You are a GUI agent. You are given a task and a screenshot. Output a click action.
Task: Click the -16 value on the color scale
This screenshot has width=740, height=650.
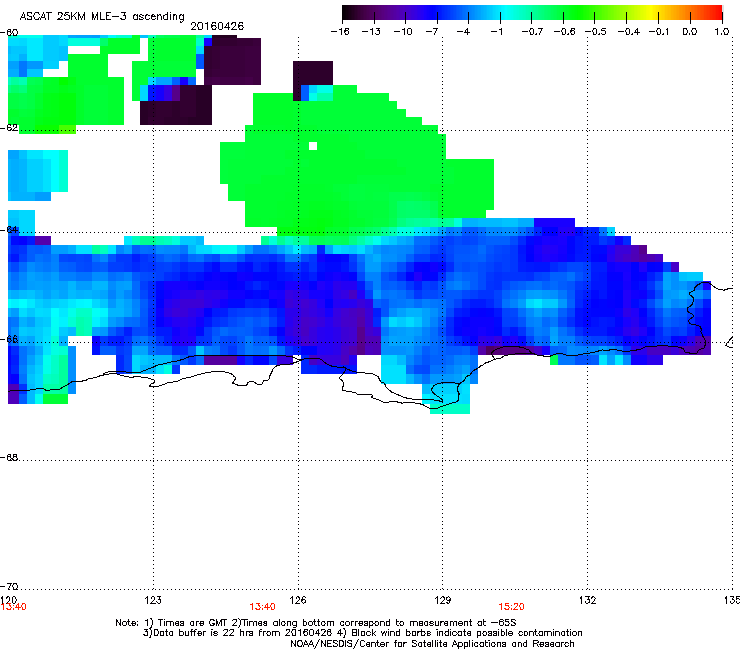coord(340,32)
